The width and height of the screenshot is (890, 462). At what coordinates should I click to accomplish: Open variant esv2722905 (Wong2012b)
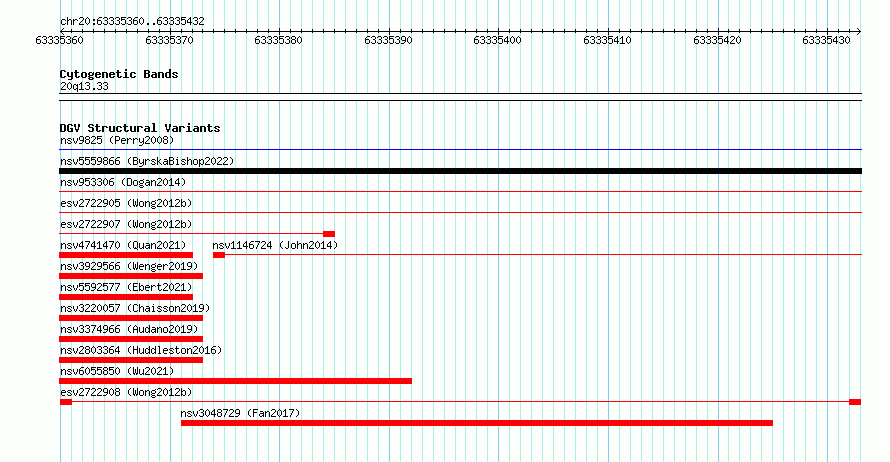tap(126, 203)
